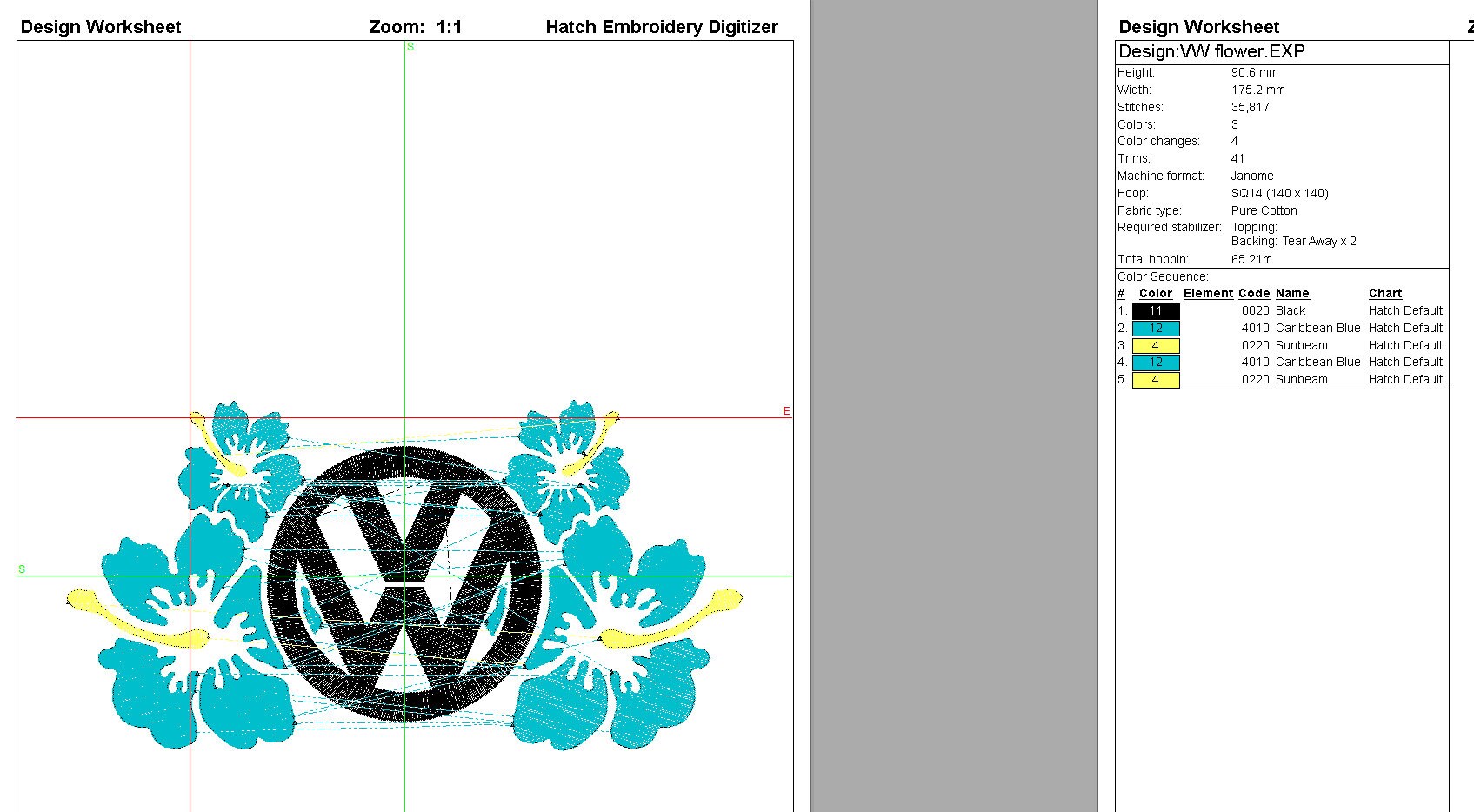Viewport: 1474px width, 812px height.
Task: Click the SQ14 (140 x 140) hoop value
Action: tap(1280, 193)
